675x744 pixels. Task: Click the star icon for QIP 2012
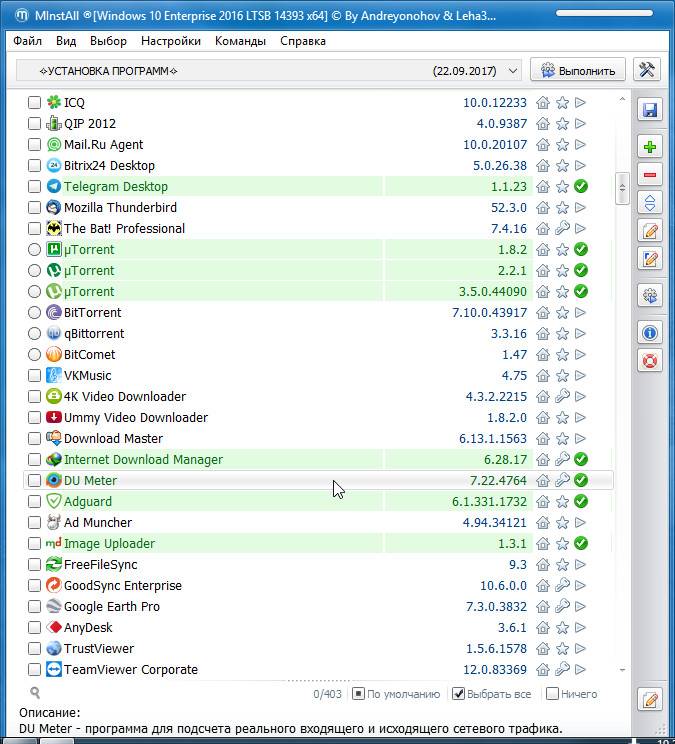pos(562,124)
